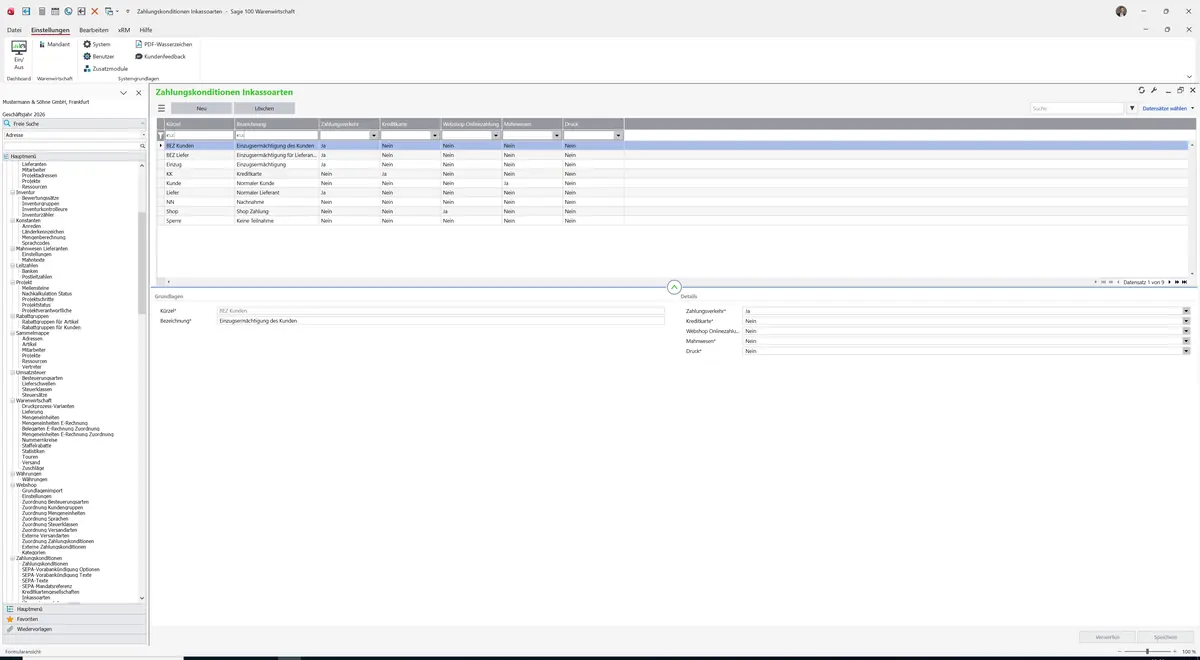Viewport: 1200px width, 660px height.
Task: Collapse the details section with green circular arrow
Action: point(674,287)
